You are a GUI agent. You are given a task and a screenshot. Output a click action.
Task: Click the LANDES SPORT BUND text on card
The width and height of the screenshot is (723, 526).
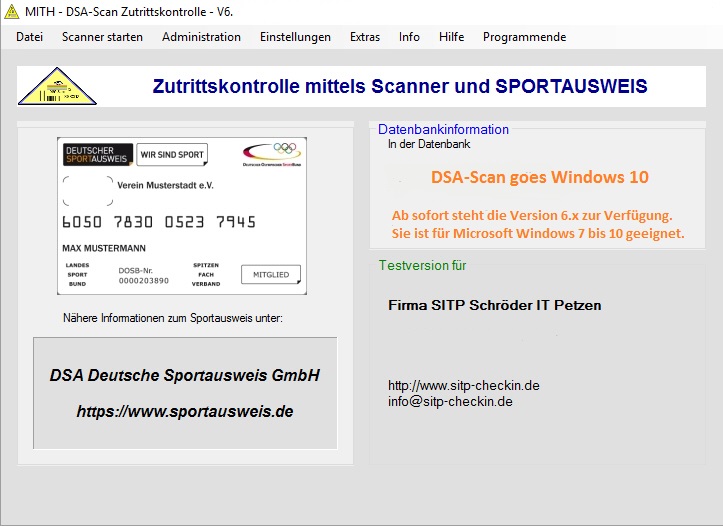[77, 275]
